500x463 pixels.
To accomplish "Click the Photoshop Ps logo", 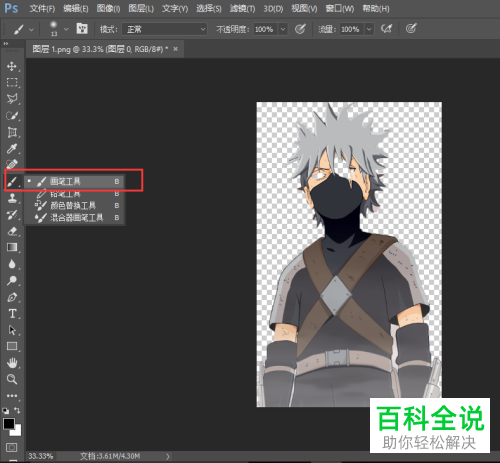I will point(11,8).
